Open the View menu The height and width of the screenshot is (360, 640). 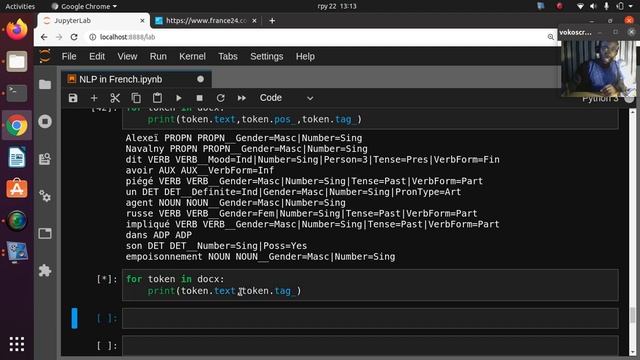click(127, 56)
